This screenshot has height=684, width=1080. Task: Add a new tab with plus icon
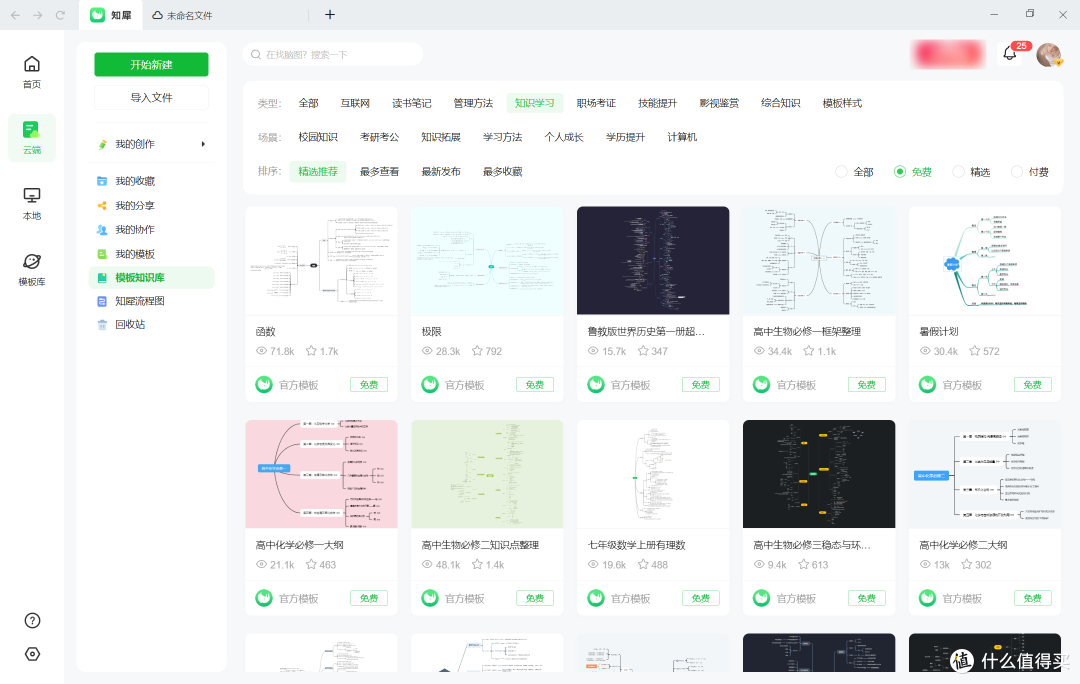coord(330,14)
